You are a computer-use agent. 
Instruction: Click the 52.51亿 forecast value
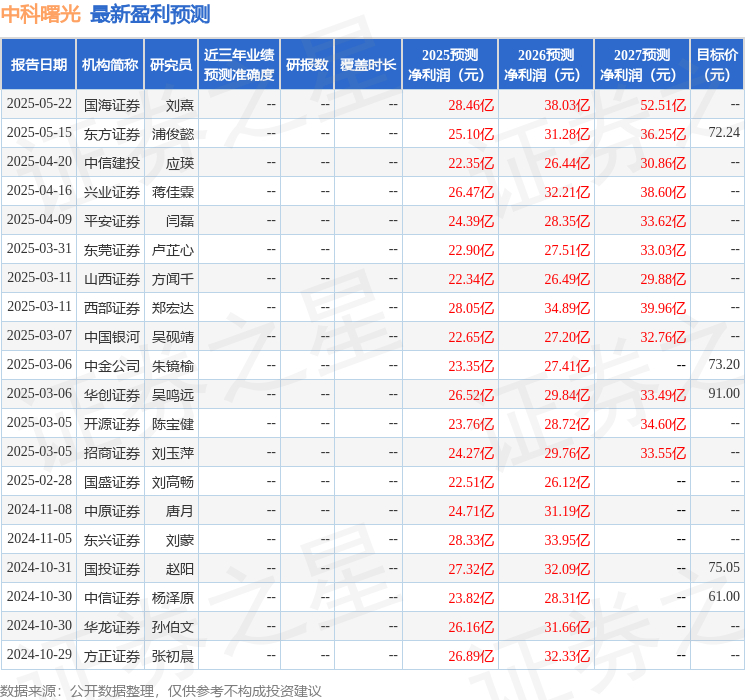click(x=662, y=104)
